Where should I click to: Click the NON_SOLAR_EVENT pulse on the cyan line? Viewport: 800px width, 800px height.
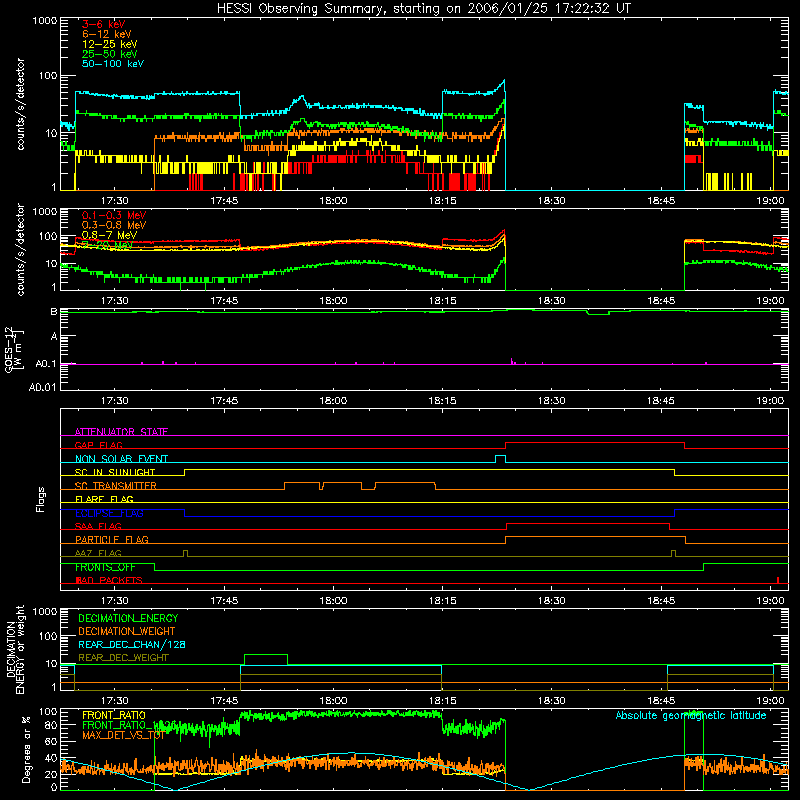[x=501, y=457]
